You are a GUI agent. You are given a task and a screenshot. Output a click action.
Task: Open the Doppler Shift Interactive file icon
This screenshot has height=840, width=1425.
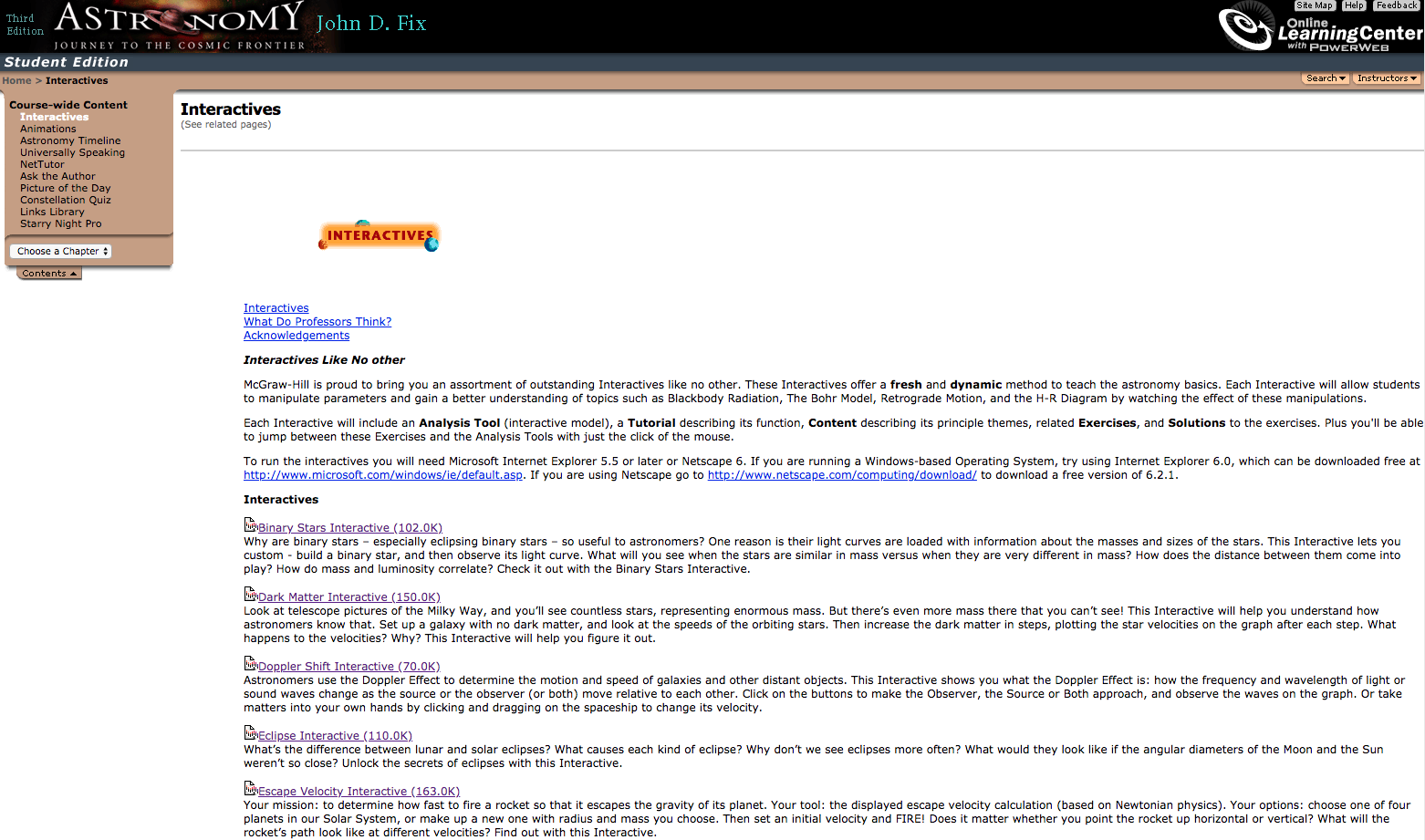point(250,663)
